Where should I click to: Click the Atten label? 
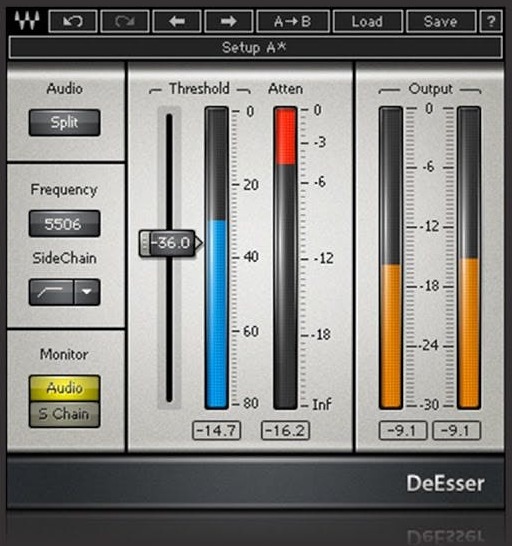285,89
